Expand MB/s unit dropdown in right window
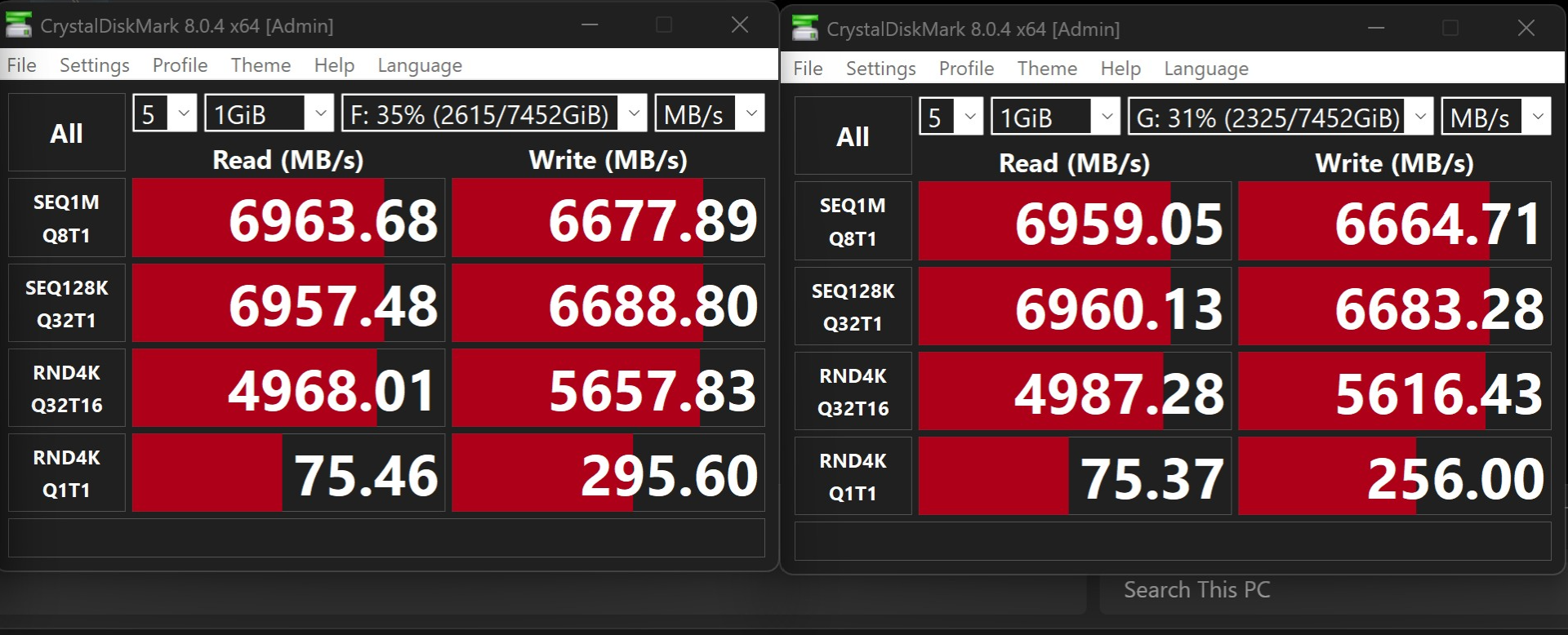This screenshot has height=635, width=1568. (1495, 118)
